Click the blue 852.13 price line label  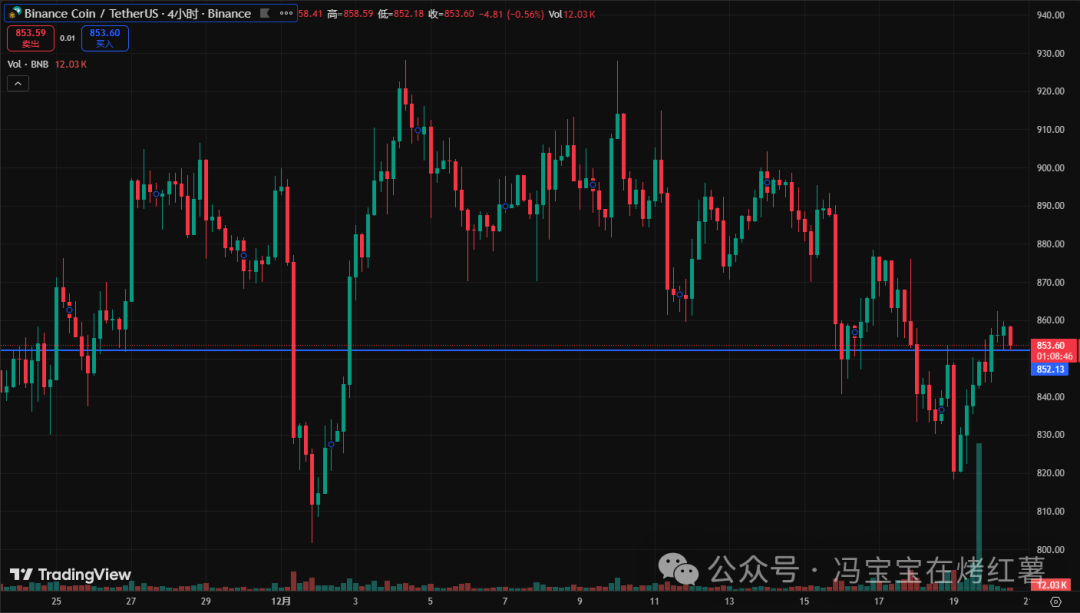(1052, 369)
